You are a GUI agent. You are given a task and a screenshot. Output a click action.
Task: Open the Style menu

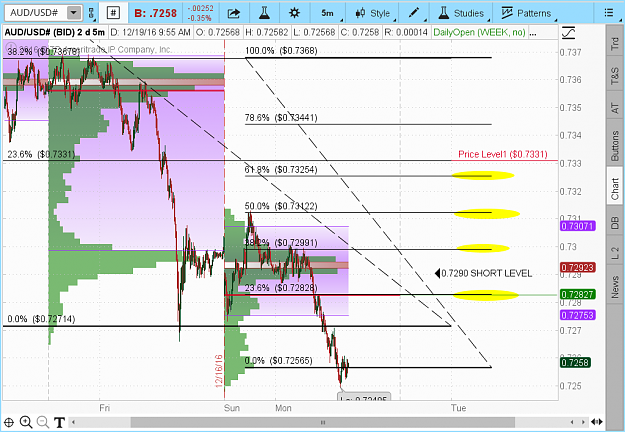pyautogui.click(x=373, y=13)
